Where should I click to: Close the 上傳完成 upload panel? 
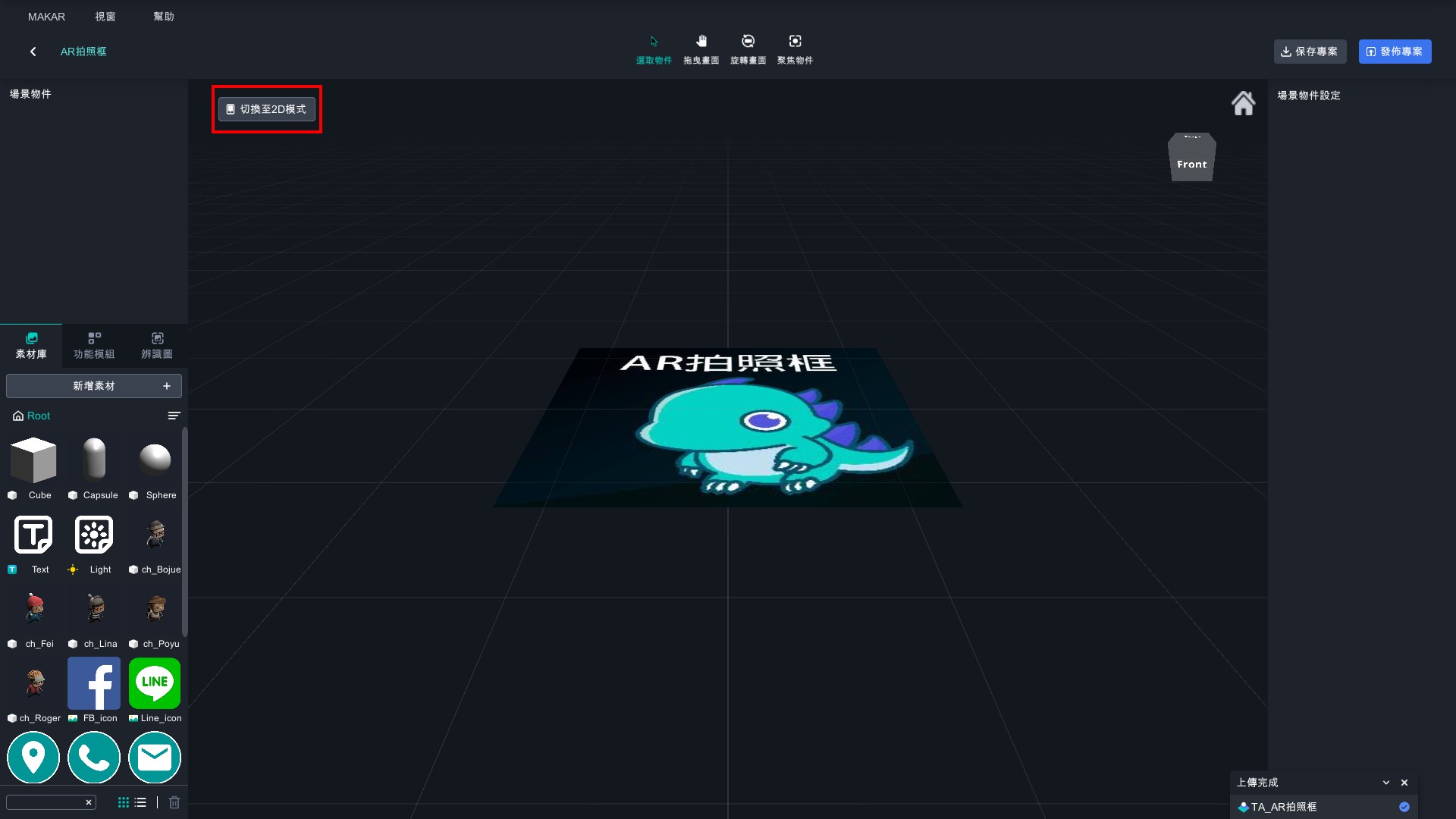coord(1404,783)
